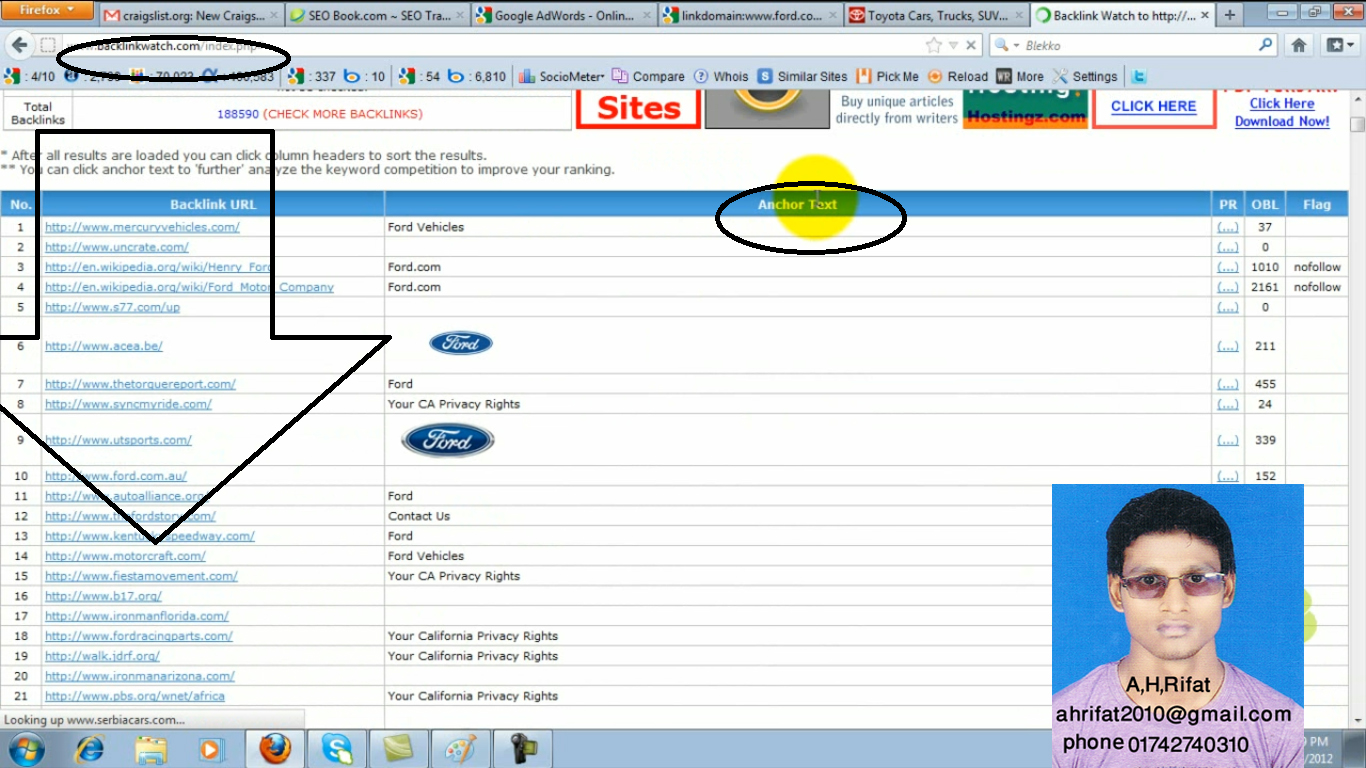The height and width of the screenshot is (768, 1366).
Task: Open Whois from the toolbar
Action: (721, 76)
